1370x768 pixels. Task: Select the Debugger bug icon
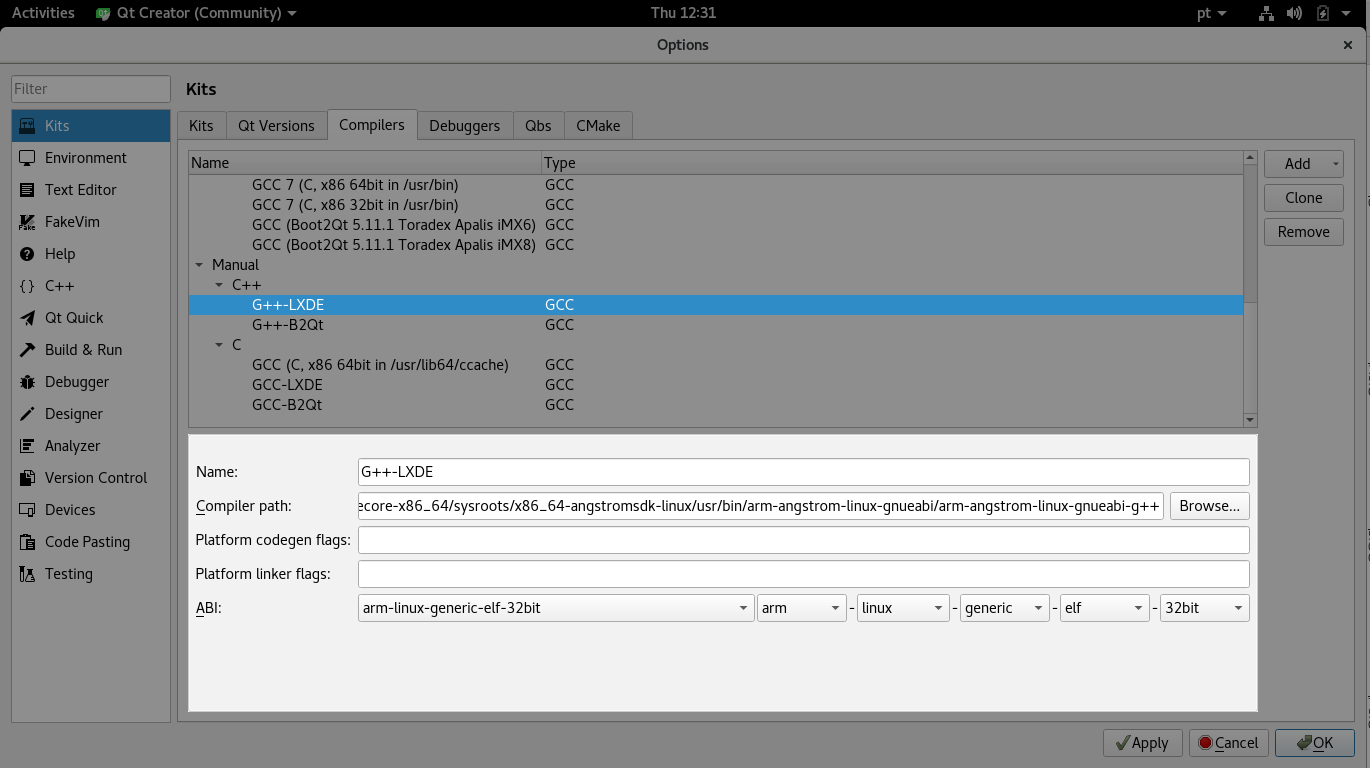click(x=27, y=382)
